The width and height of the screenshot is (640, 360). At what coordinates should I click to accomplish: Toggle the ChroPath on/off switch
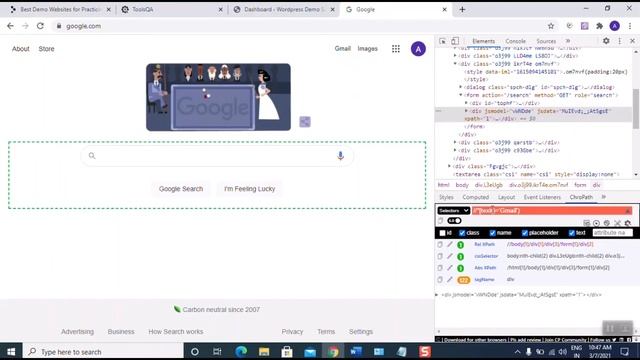[454, 221]
